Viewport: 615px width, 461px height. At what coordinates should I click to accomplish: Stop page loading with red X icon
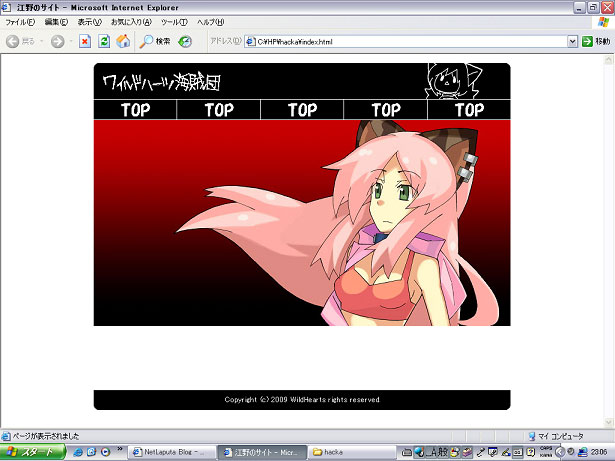point(85,41)
